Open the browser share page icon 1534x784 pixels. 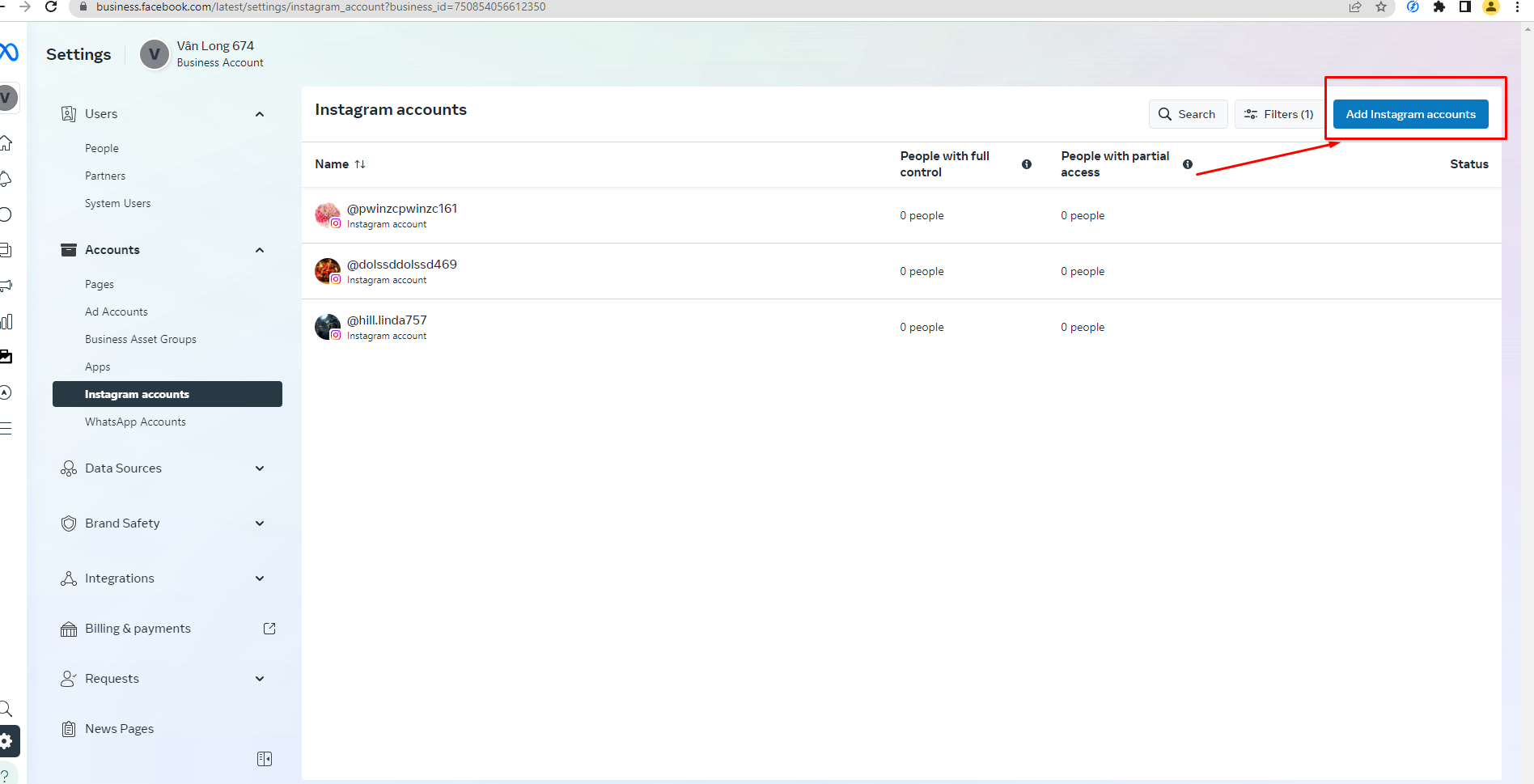coord(1355,6)
